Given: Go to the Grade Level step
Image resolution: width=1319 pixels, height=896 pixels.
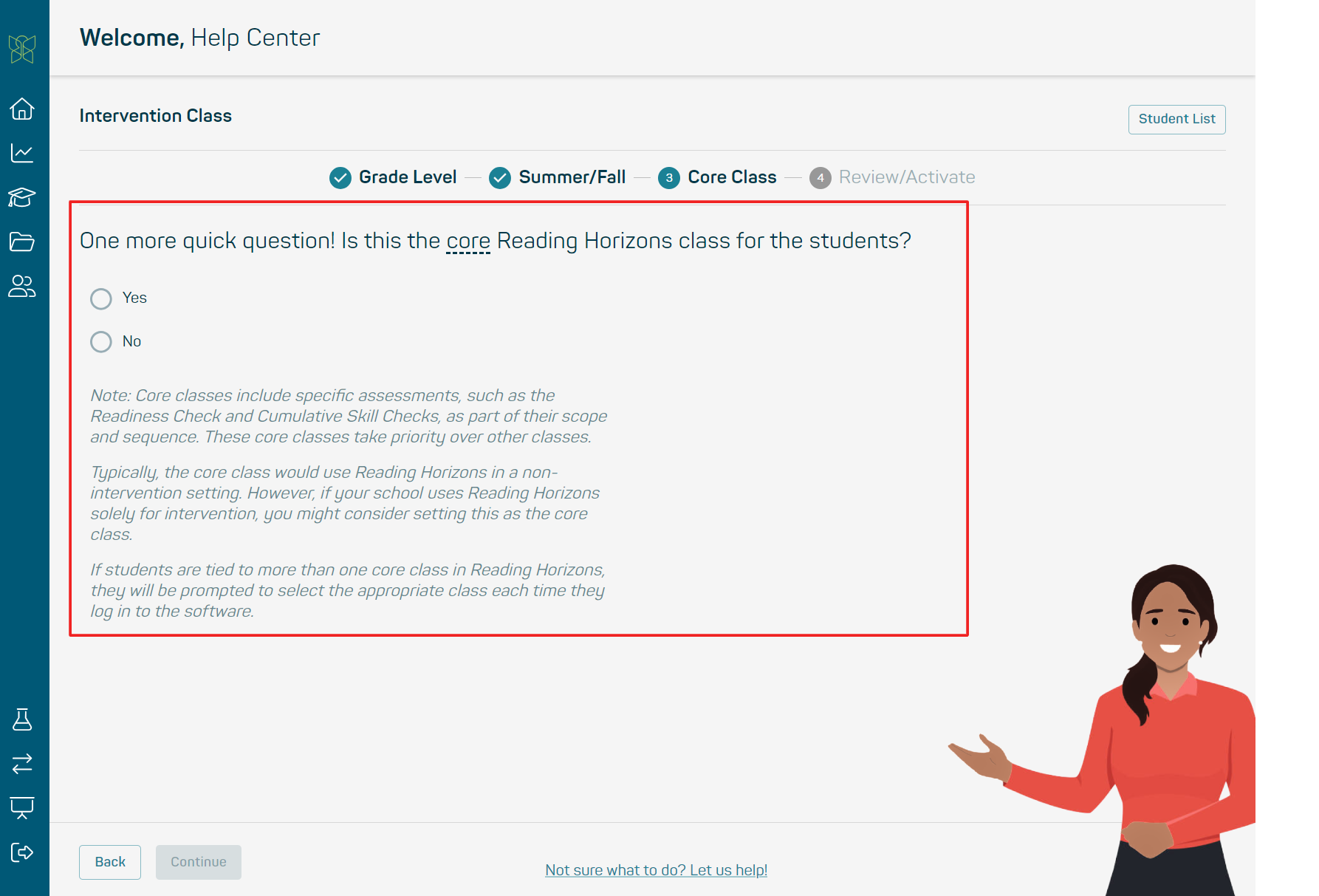Looking at the screenshot, I should [x=393, y=177].
